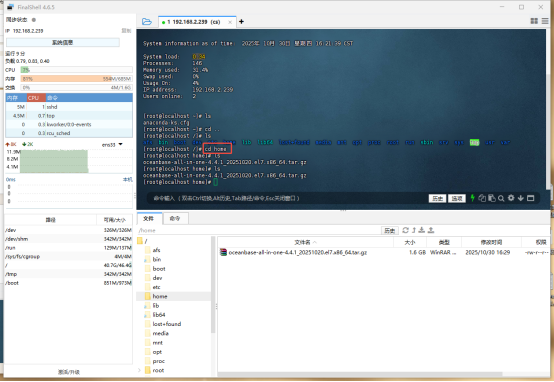Select the sshd process row
The width and height of the screenshot is (554, 382).
click(69, 107)
